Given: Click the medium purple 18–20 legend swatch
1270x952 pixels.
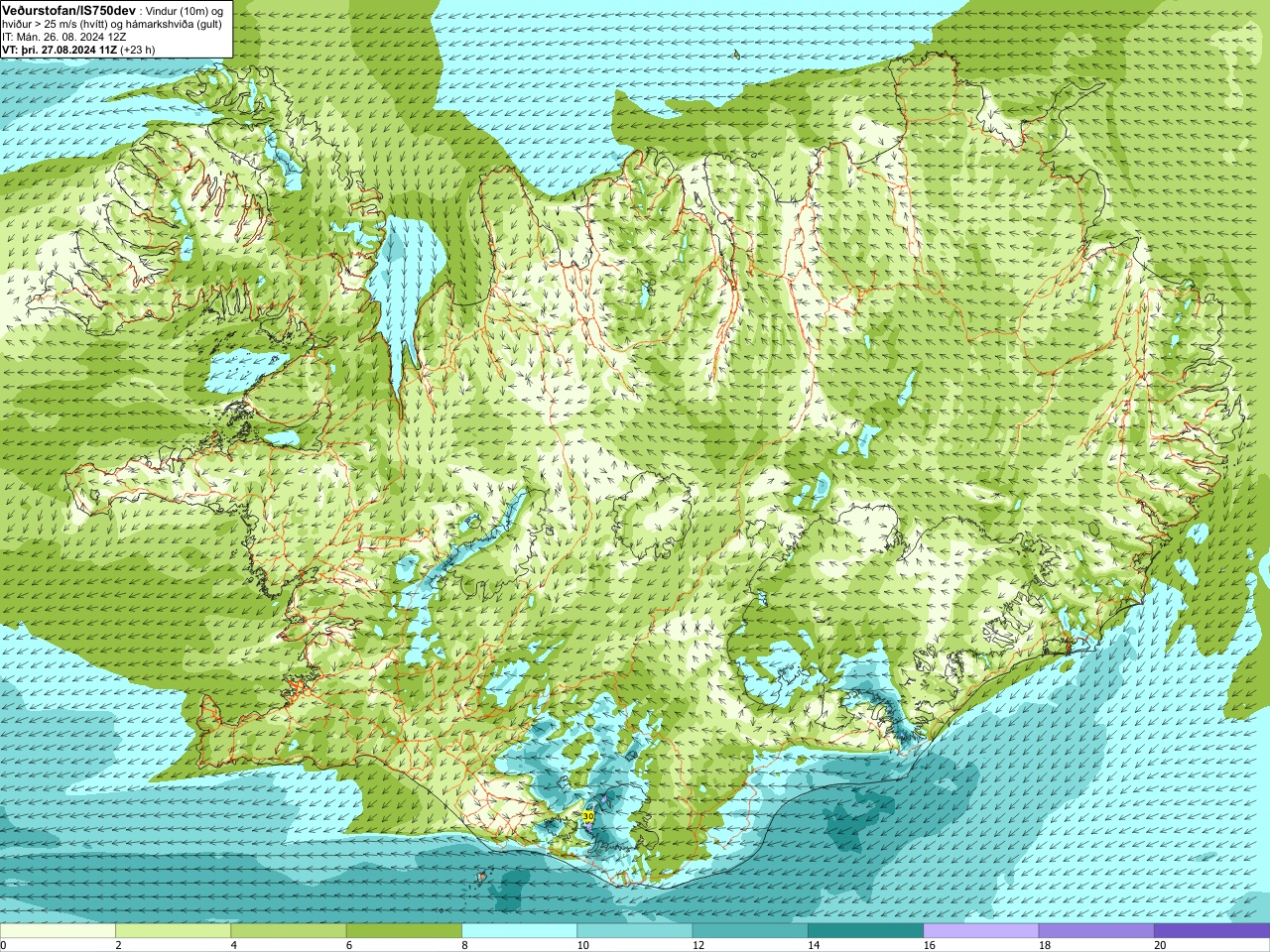Looking at the screenshot, I should pyautogui.click(x=1096, y=930).
